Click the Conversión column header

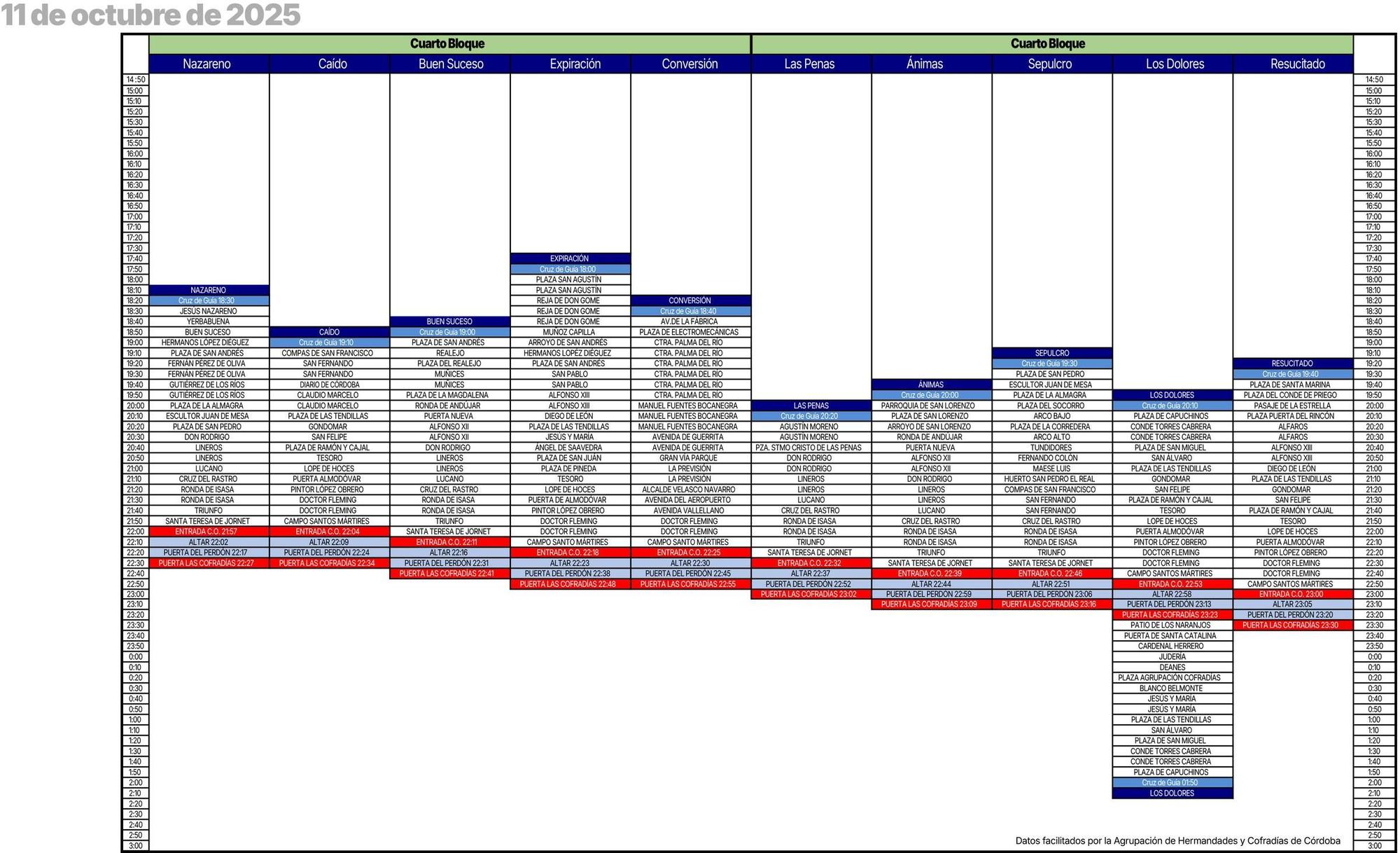click(x=689, y=64)
